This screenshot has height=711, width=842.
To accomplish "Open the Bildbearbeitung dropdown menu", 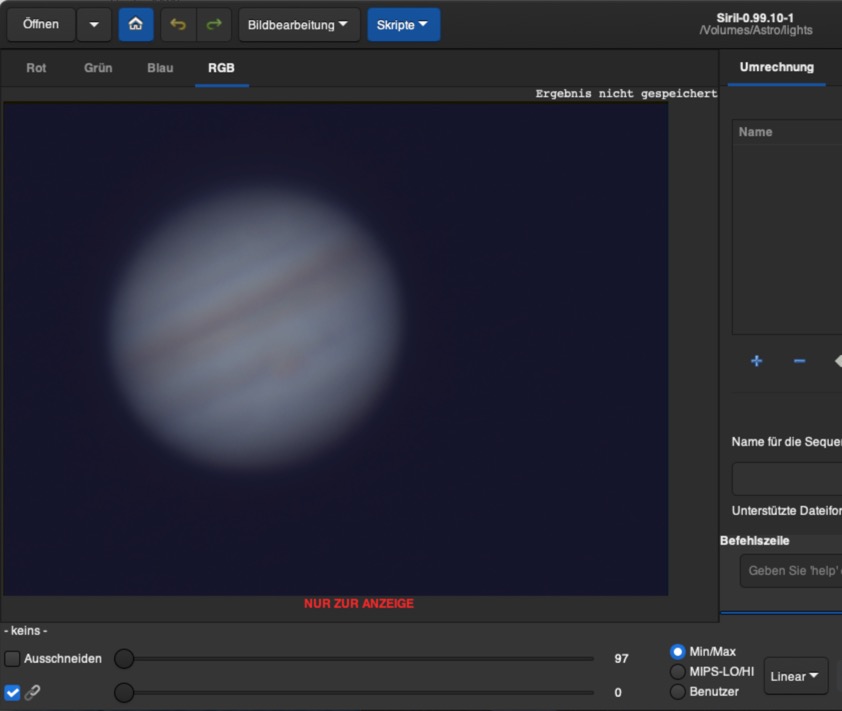I will [298, 25].
